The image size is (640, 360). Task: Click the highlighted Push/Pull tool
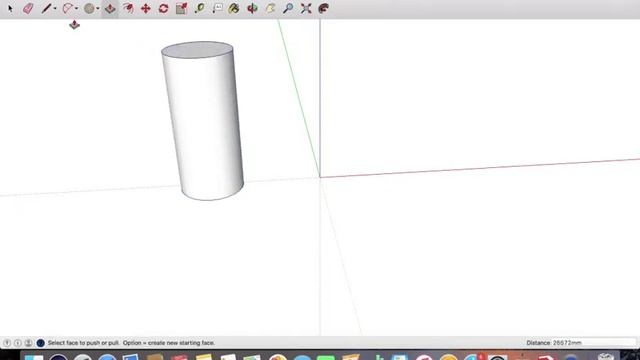click(x=110, y=8)
